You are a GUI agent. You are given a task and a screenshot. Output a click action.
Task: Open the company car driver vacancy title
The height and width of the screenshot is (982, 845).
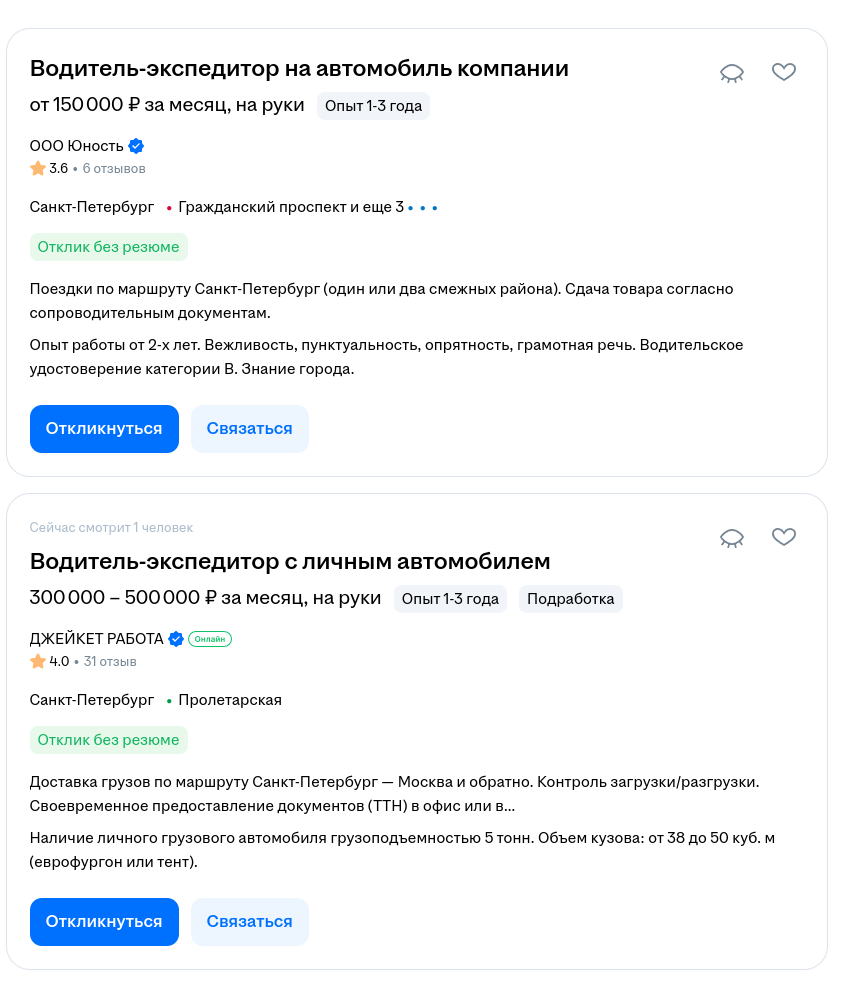coord(299,68)
